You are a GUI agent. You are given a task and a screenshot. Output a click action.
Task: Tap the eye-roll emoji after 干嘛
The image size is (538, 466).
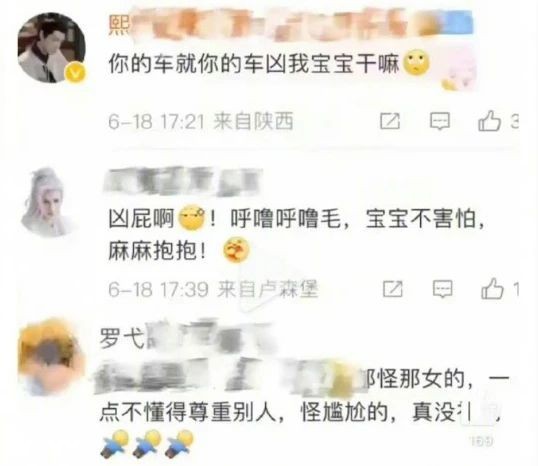416,63
